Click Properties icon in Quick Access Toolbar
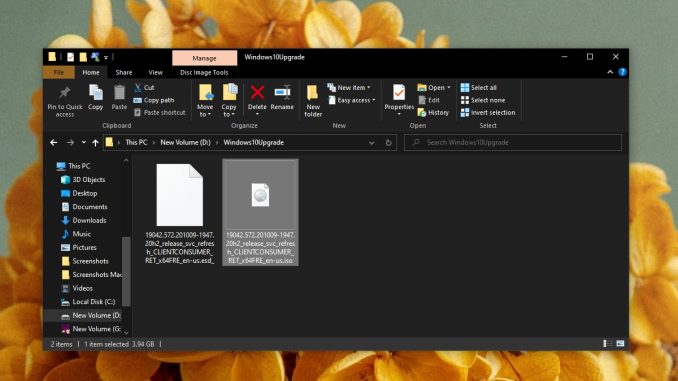This screenshot has height=381, width=678. [x=70, y=57]
